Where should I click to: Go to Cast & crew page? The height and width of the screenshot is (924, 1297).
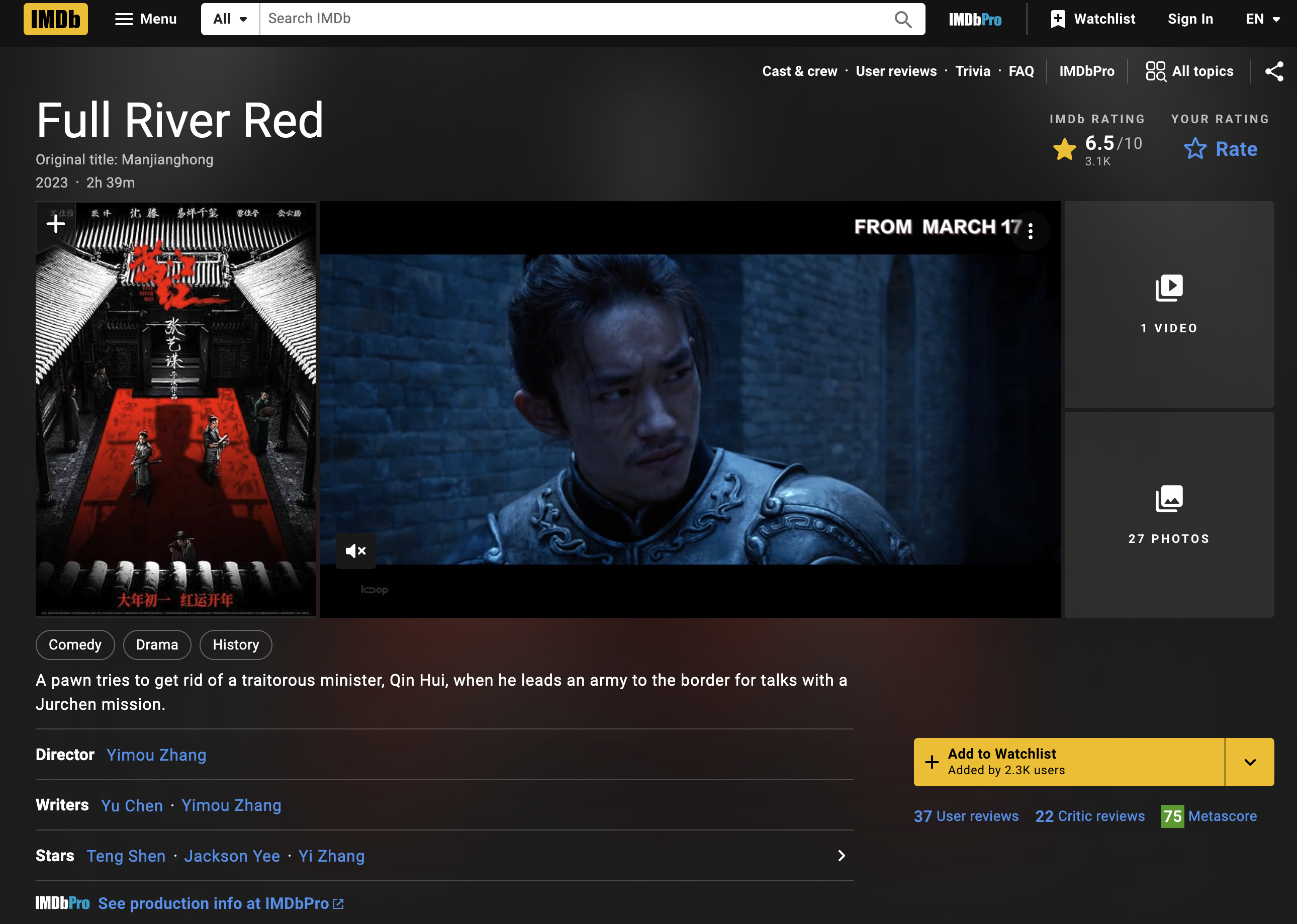[799, 71]
